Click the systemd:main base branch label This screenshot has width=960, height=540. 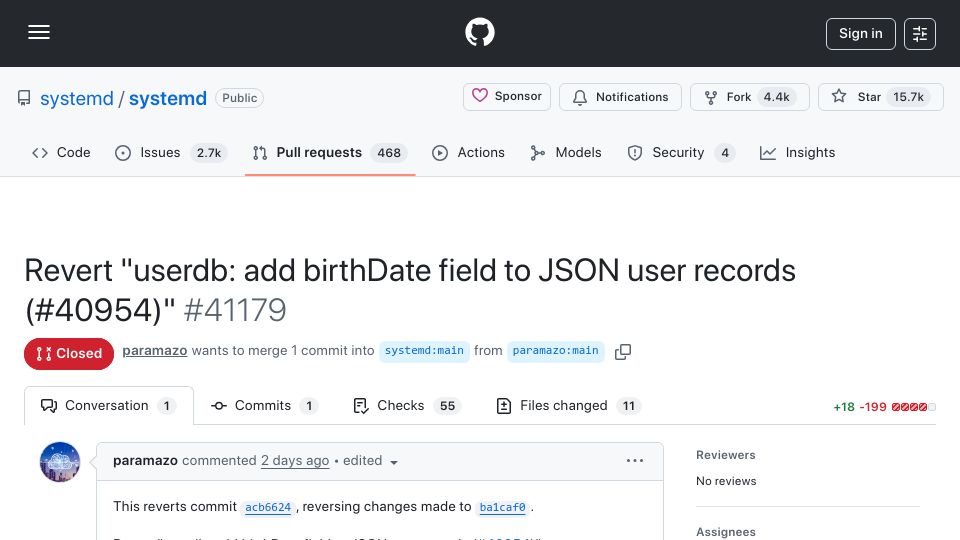pos(424,351)
